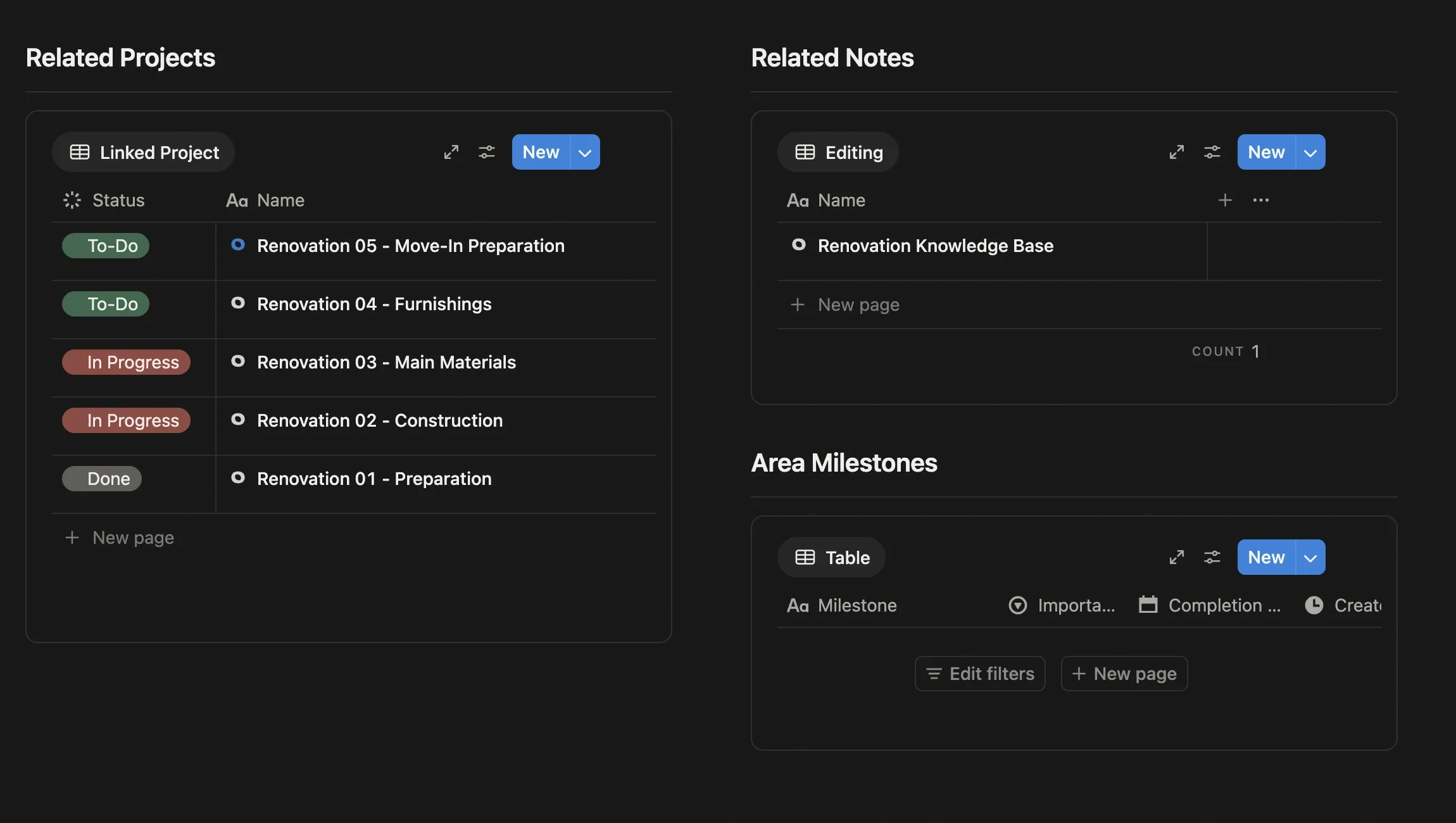Screen dimensions: 1456x823
Task: Change In Progress status of Renovation 02 row
Action: (x=126, y=420)
